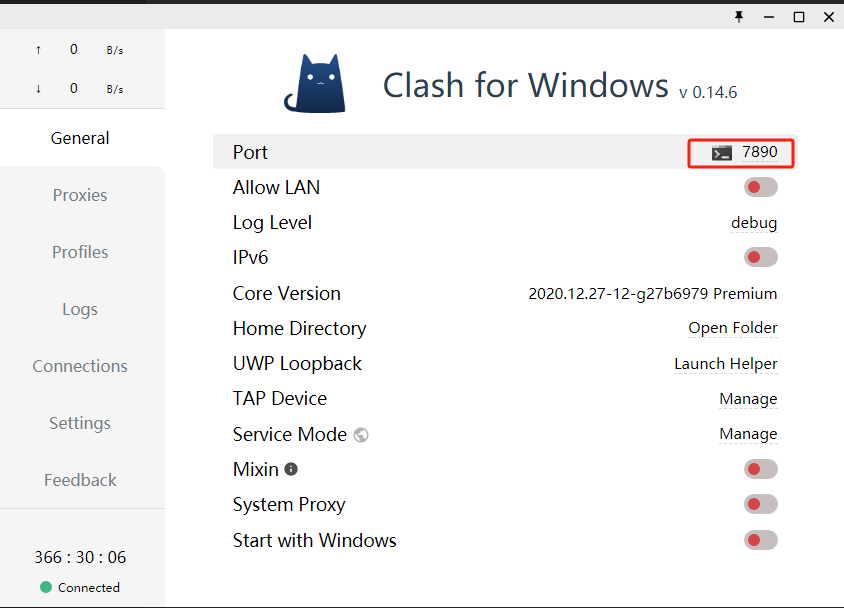Click the upload arrow indicator
The width and height of the screenshot is (844, 608).
pyautogui.click(x=38, y=50)
